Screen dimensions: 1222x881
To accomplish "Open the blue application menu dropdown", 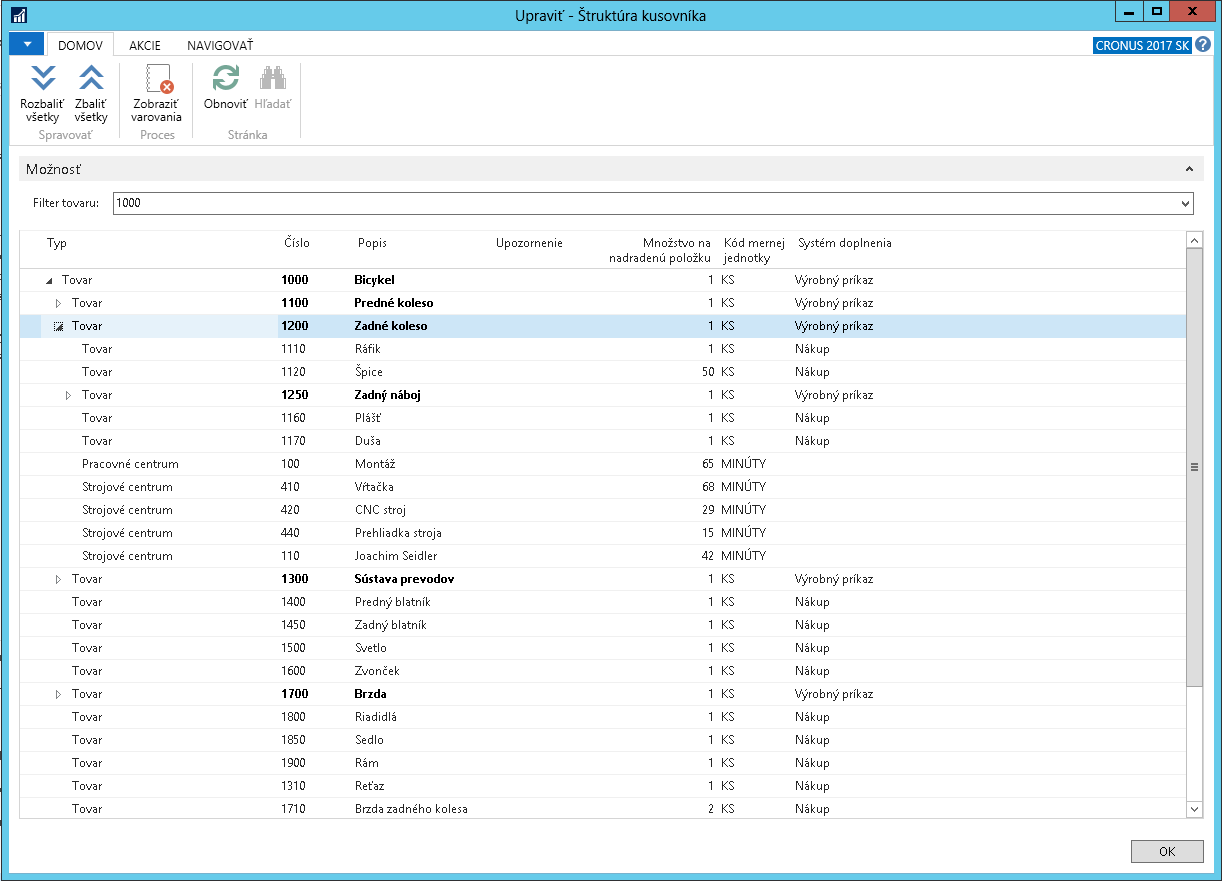I will pyautogui.click(x=27, y=44).
